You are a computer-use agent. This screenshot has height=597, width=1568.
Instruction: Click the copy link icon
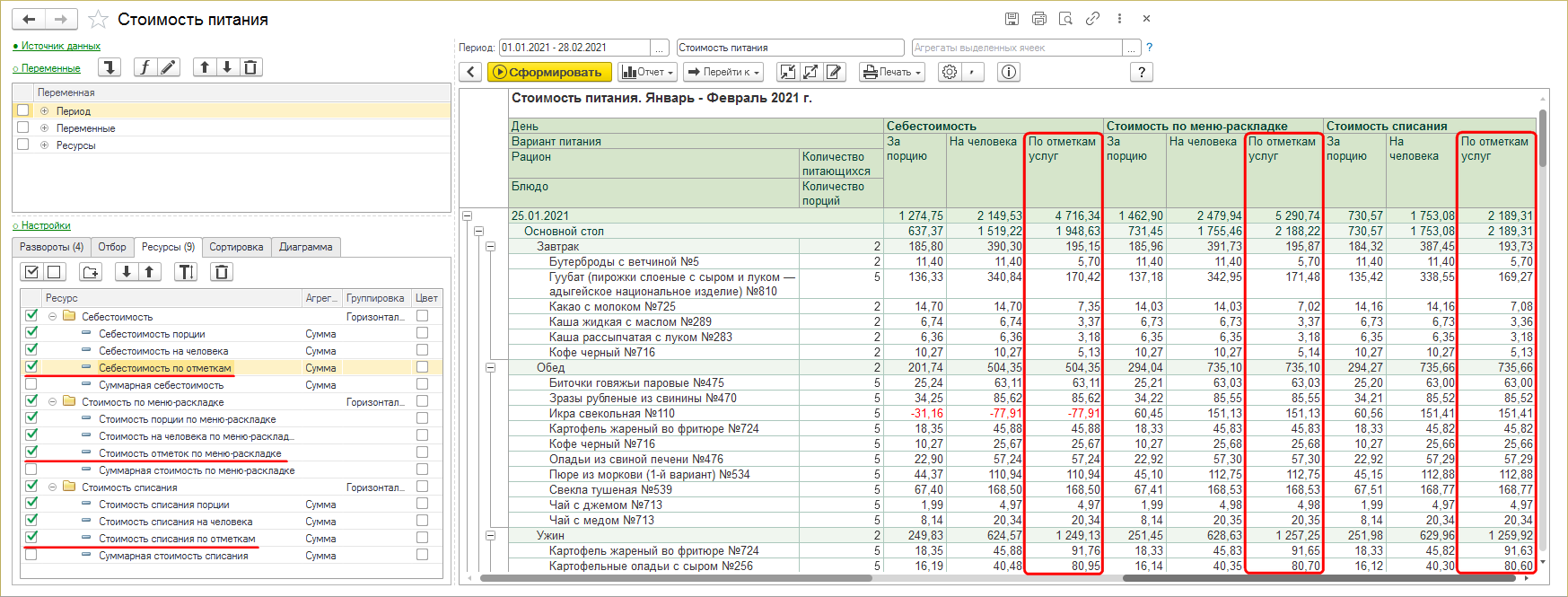click(1092, 19)
